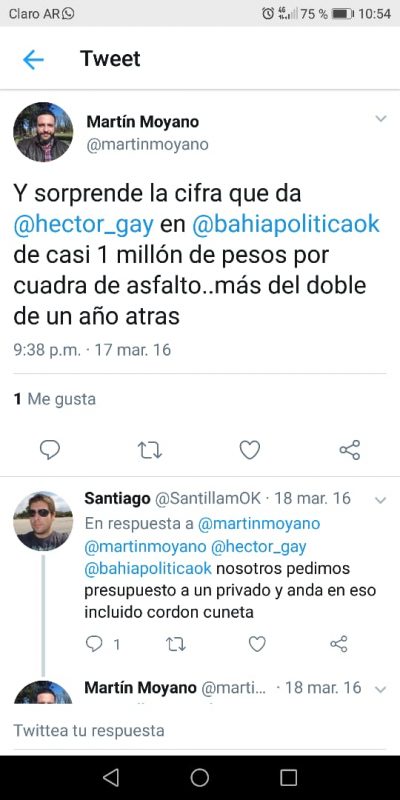Open options chevron on main tweet
The width and height of the screenshot is (400, 800).
click(x=381, y=119)
